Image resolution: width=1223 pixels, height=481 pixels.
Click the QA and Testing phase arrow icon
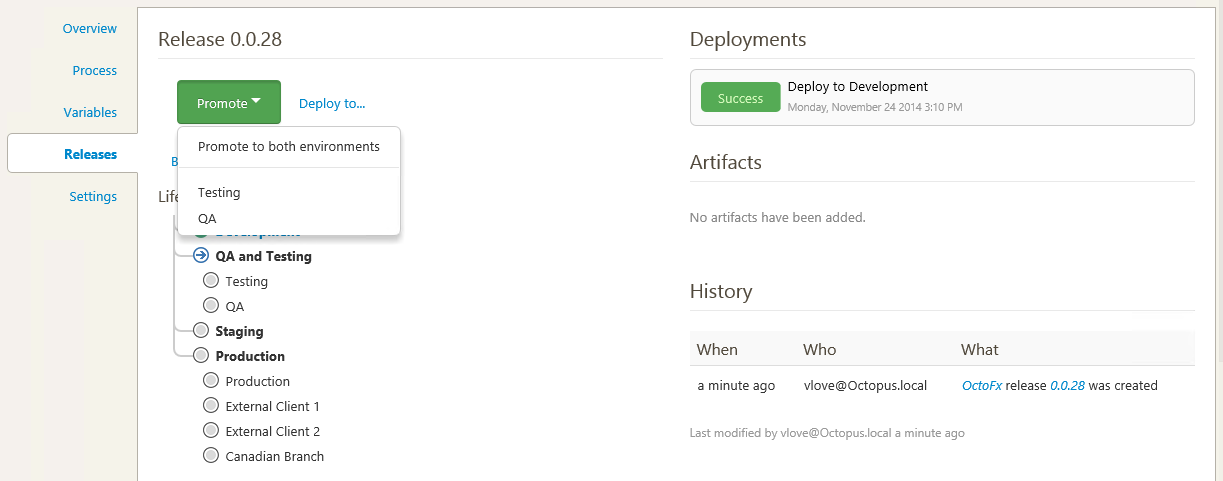[x=201, y=256]
